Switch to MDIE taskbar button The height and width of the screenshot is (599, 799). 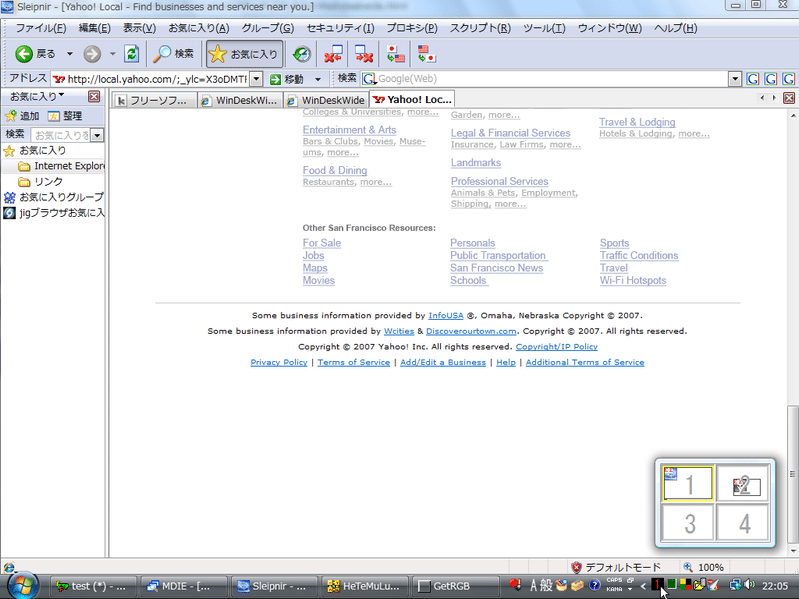[x=183, y=586]
